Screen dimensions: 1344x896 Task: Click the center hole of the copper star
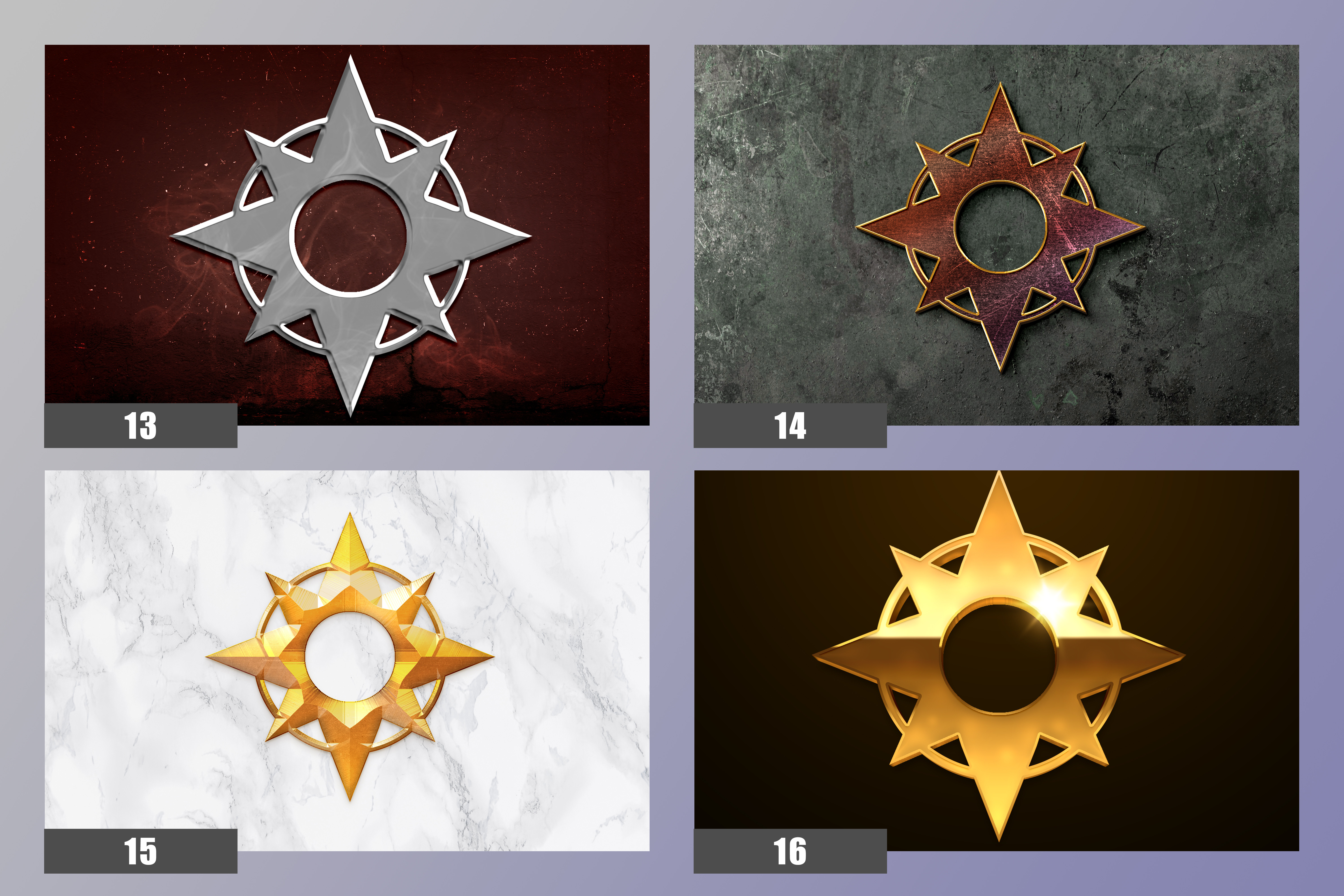point(1000,227)
